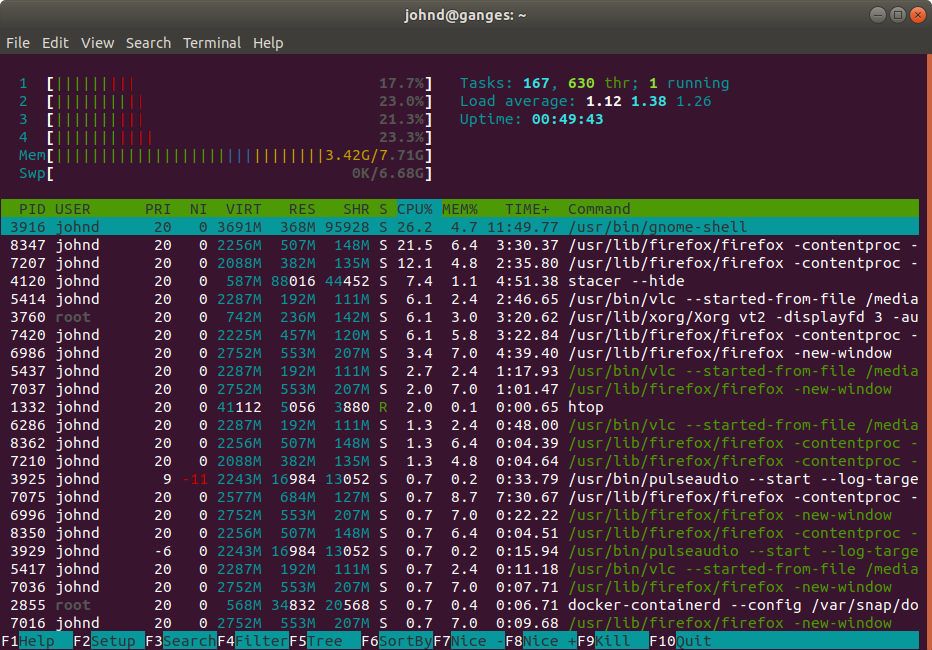Select pulseaudio process row PID 3925
The image size is (932, 650).
click(x=459, y=479)
